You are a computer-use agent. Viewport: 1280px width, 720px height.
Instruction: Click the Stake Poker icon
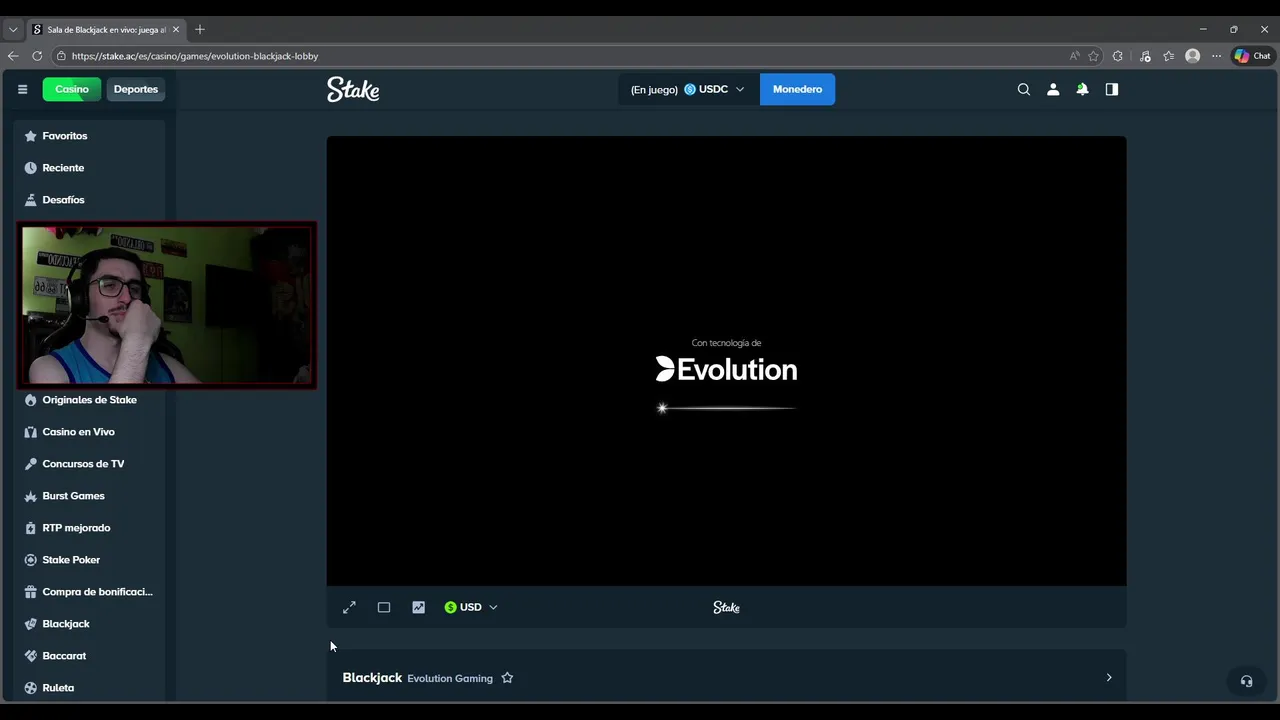(30, 560)
